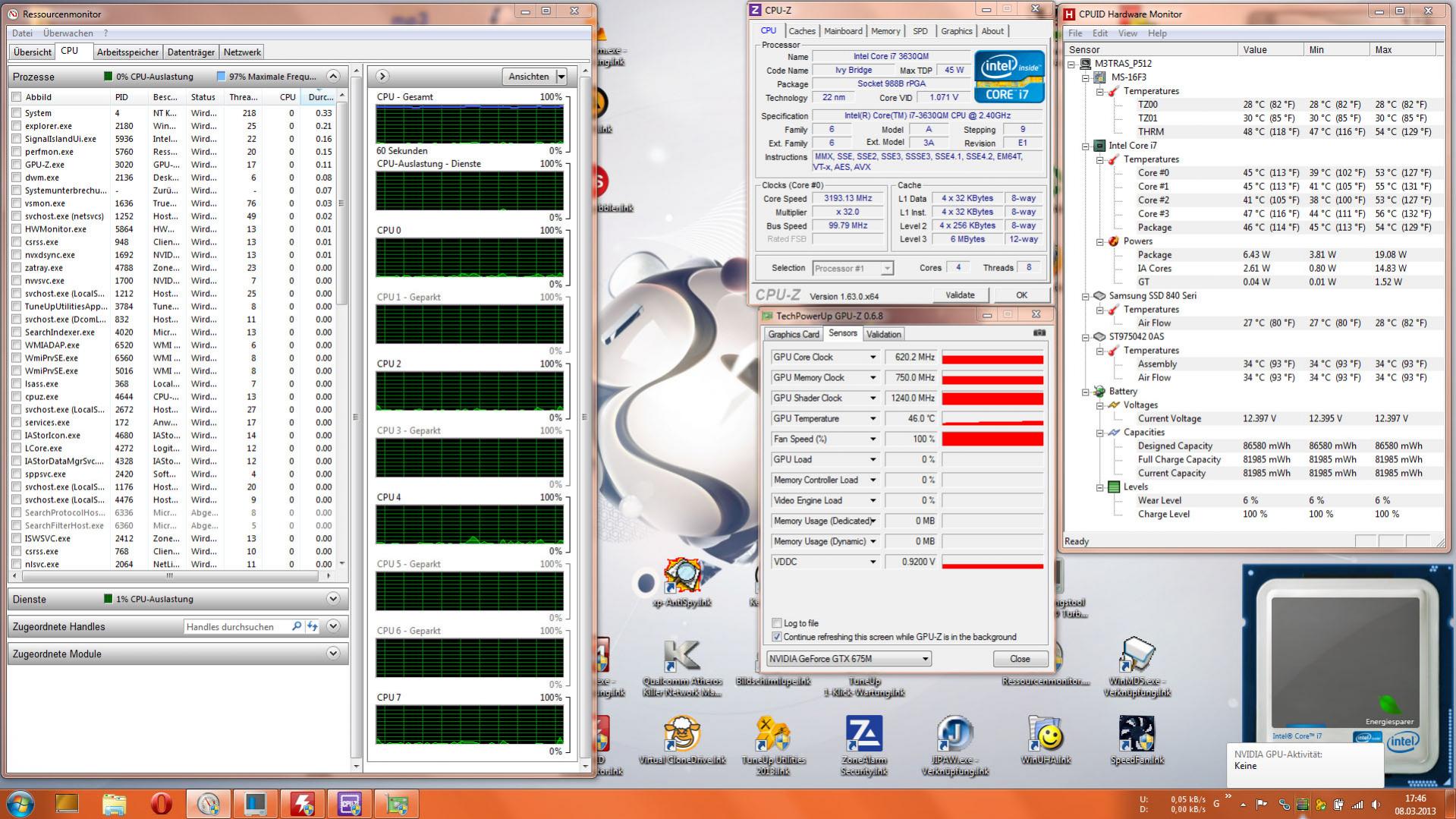
Task: Show hidden system tray icons
Action: [x=1243, y=805]
